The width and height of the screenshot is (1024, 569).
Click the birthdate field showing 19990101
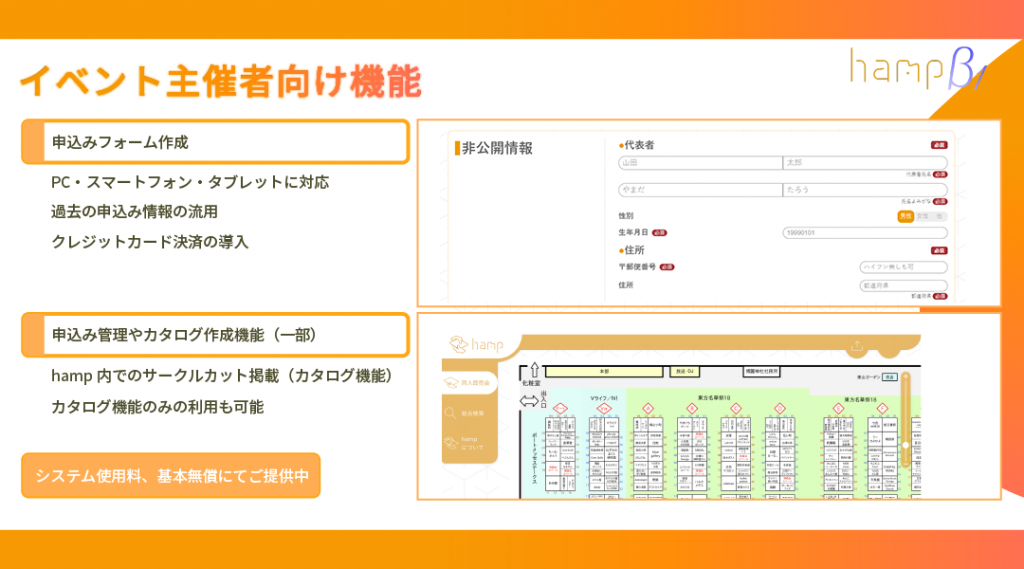coord(864,232)
